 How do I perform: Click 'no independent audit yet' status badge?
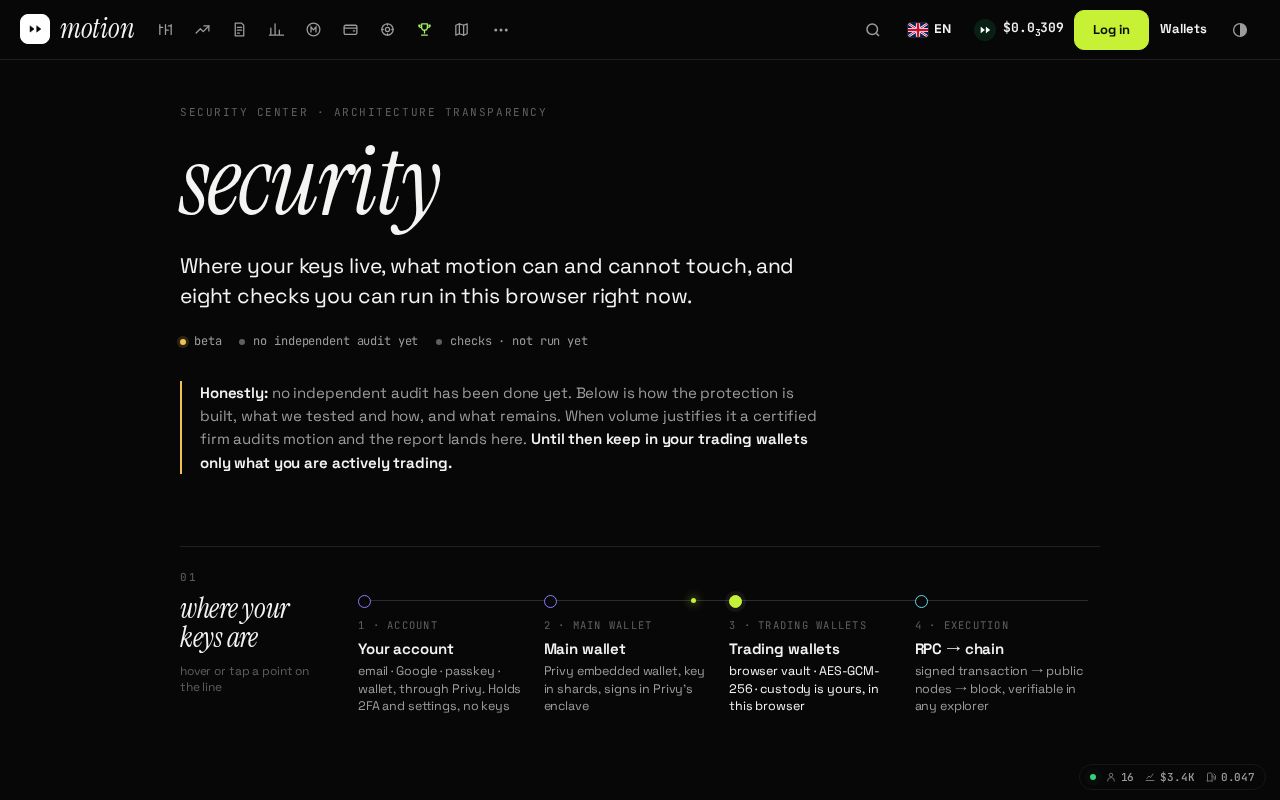tap(329, 341)
